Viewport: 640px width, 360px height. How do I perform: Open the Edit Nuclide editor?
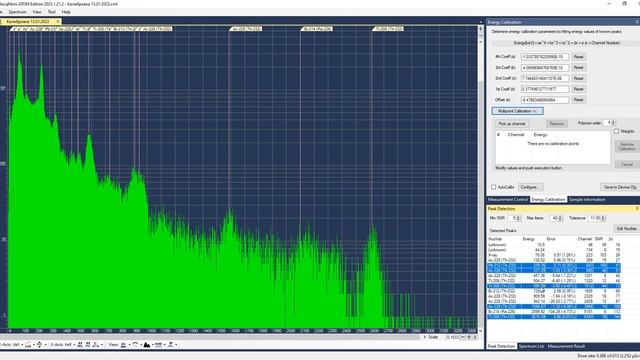tap(627, 229)
